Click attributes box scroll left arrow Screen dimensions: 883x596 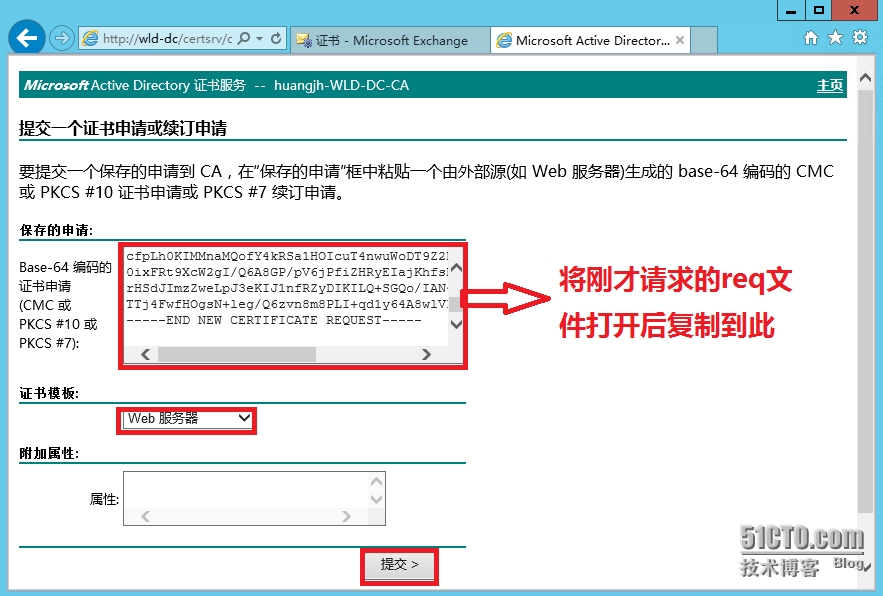point(145,517)
